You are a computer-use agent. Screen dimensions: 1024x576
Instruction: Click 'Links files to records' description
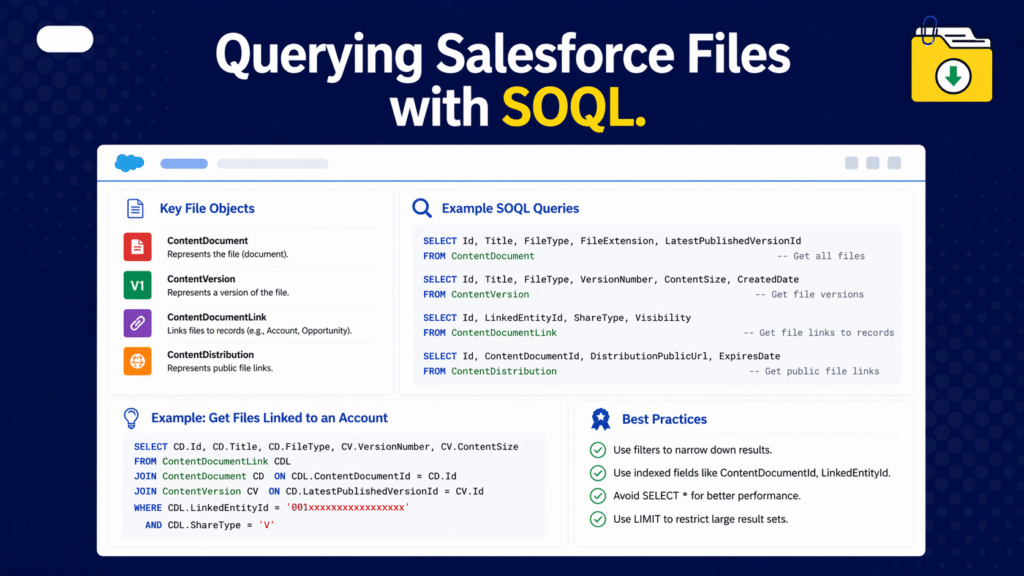tap(259, 330)
